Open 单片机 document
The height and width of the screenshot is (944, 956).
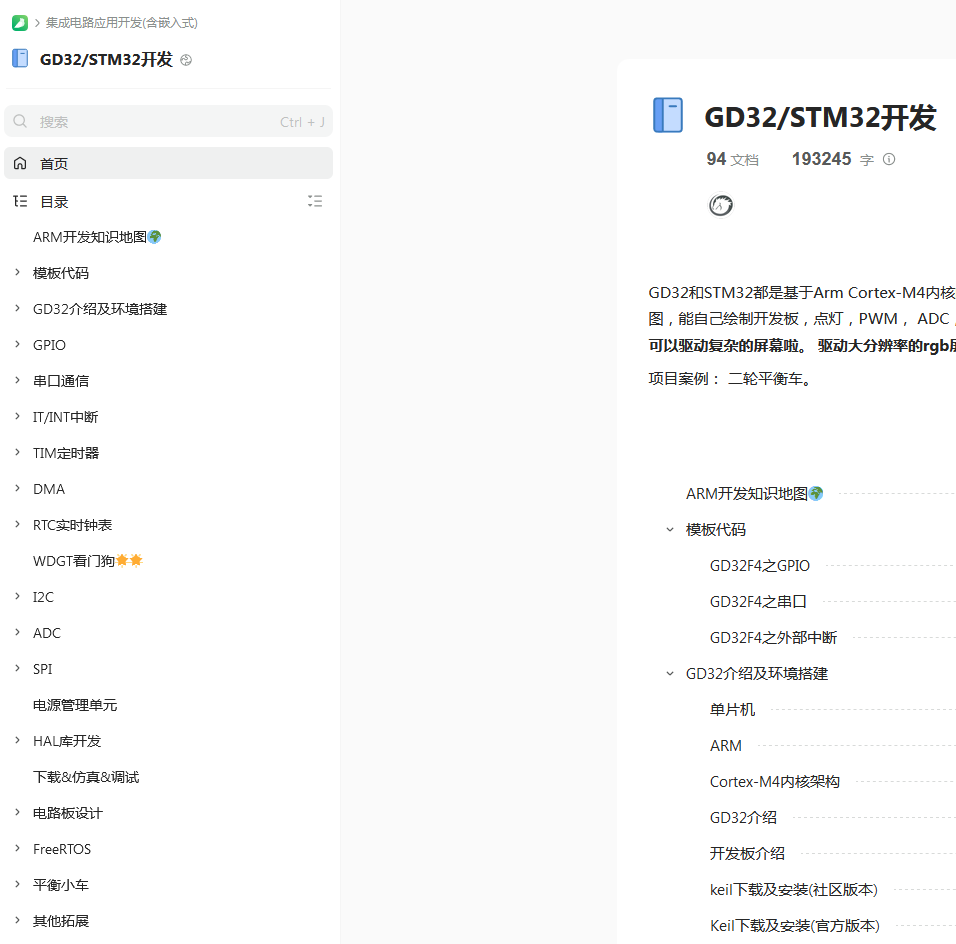(x=732, y=710)
